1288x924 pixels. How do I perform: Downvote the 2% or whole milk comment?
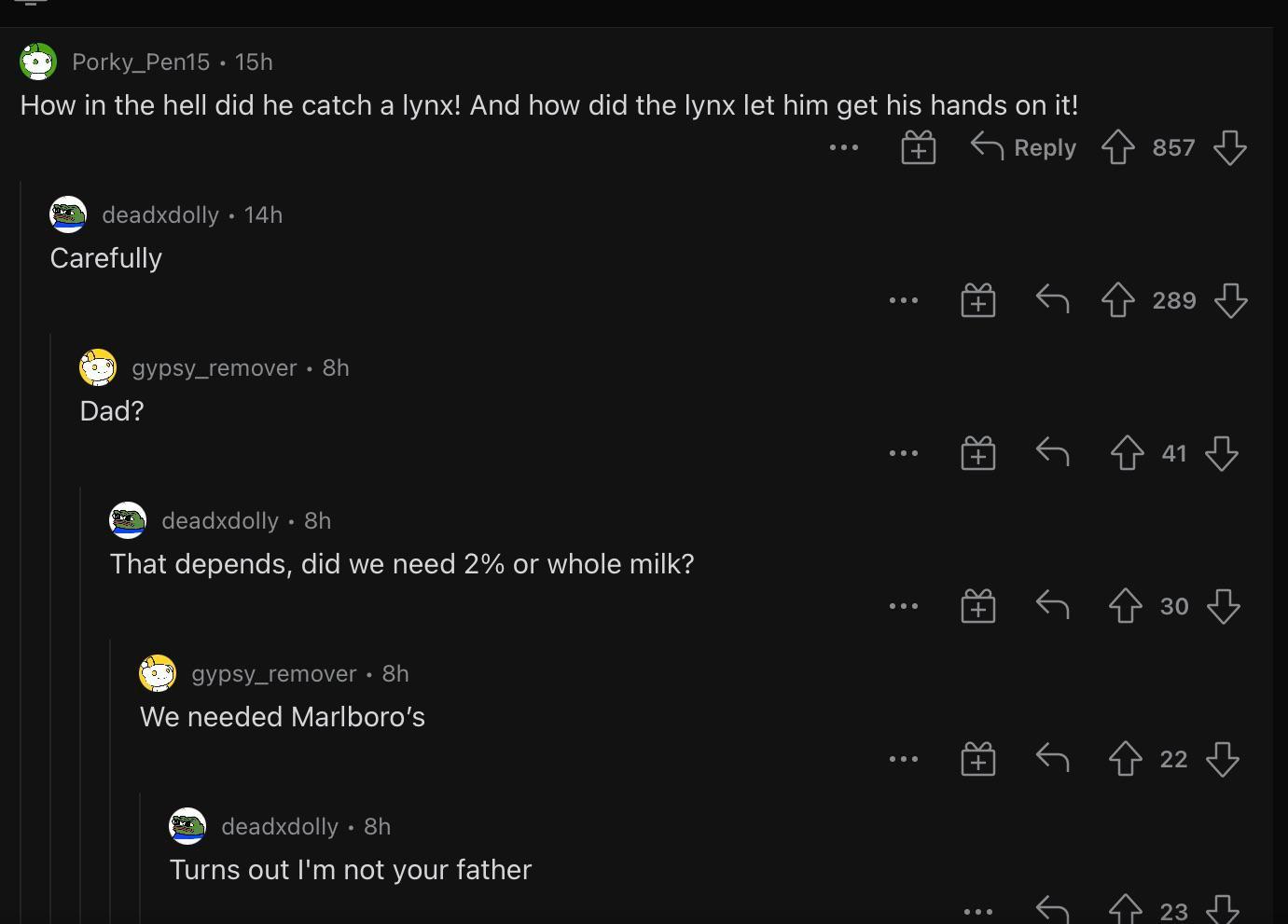(x=1223, y=606)
